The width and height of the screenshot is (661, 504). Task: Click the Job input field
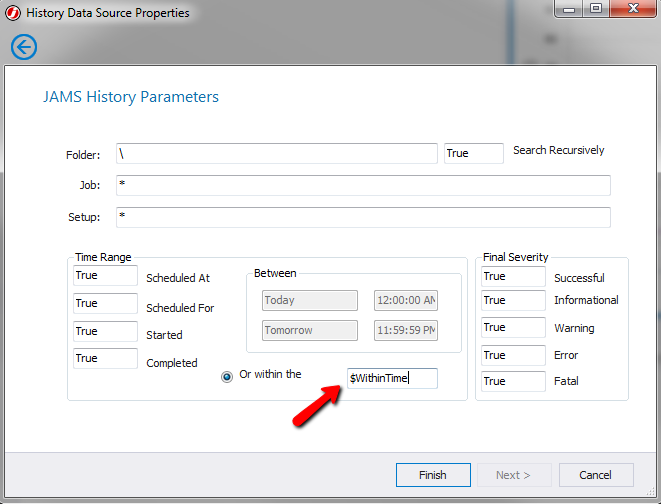363,185
